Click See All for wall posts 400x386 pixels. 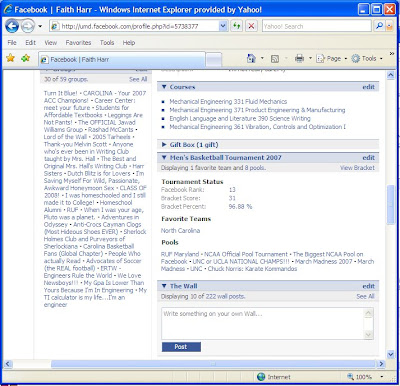coord(365,296)
